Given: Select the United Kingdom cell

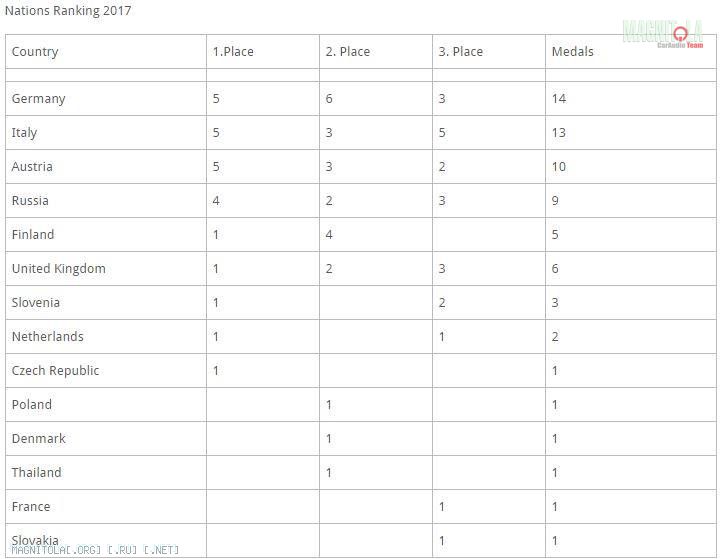Looking at the screenshot, I should 59,269.
